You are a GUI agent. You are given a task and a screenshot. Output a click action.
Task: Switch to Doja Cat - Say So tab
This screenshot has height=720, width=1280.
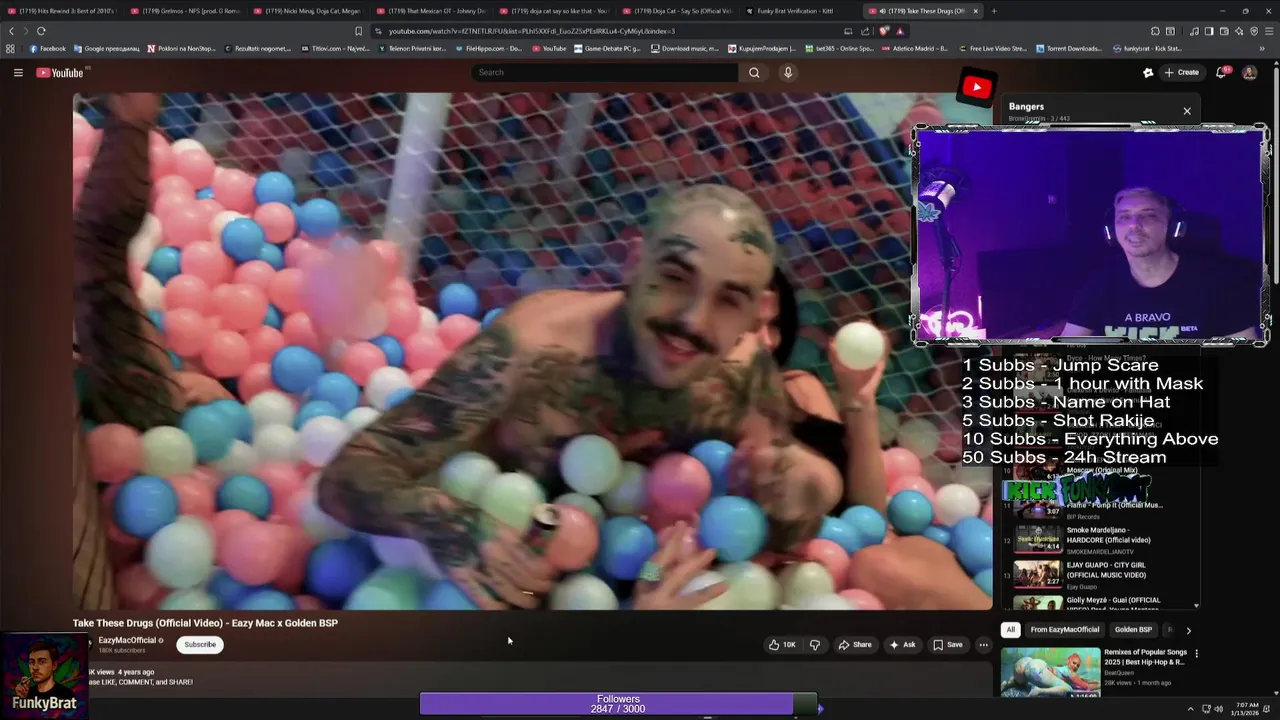(x=675, y=11)
